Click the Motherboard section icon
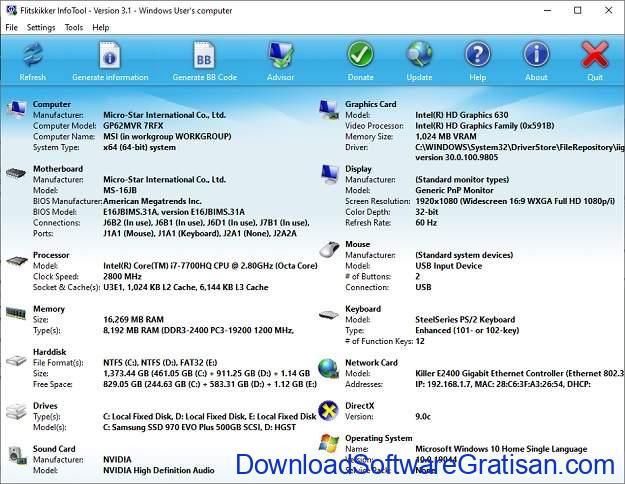Screen dimensions: 625x484 [16, 173]
